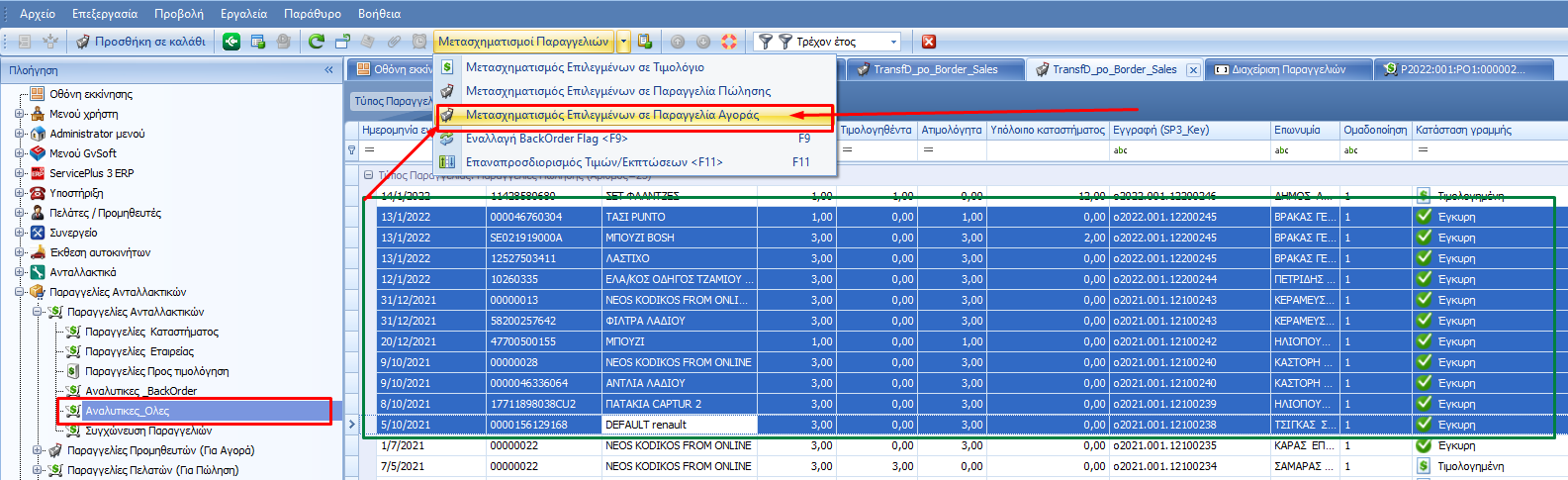Close the active TransfD_po_Border_Sales tab
This screenshot has height=480, width=1568.
pyautogui.click(x=1193, y=70)
